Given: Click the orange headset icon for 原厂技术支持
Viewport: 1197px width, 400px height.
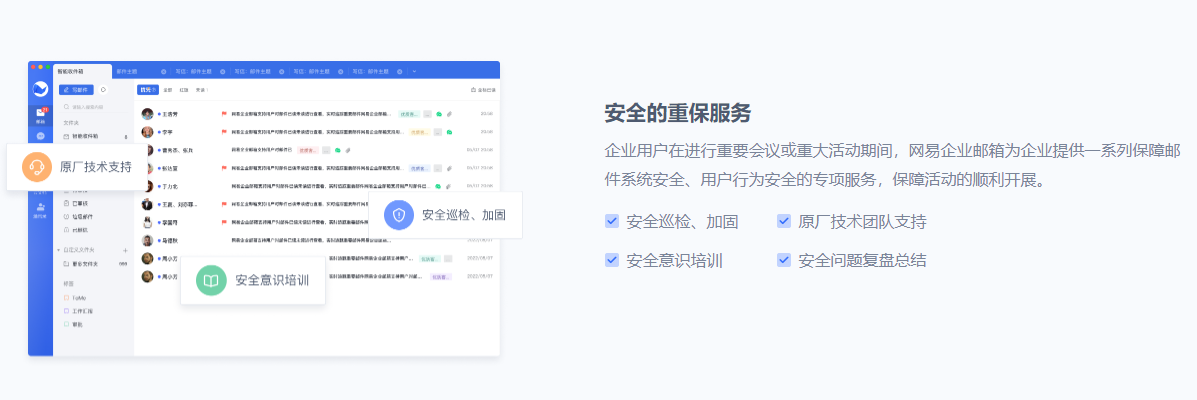Looking at the screenshot, I should click(37, 167).
